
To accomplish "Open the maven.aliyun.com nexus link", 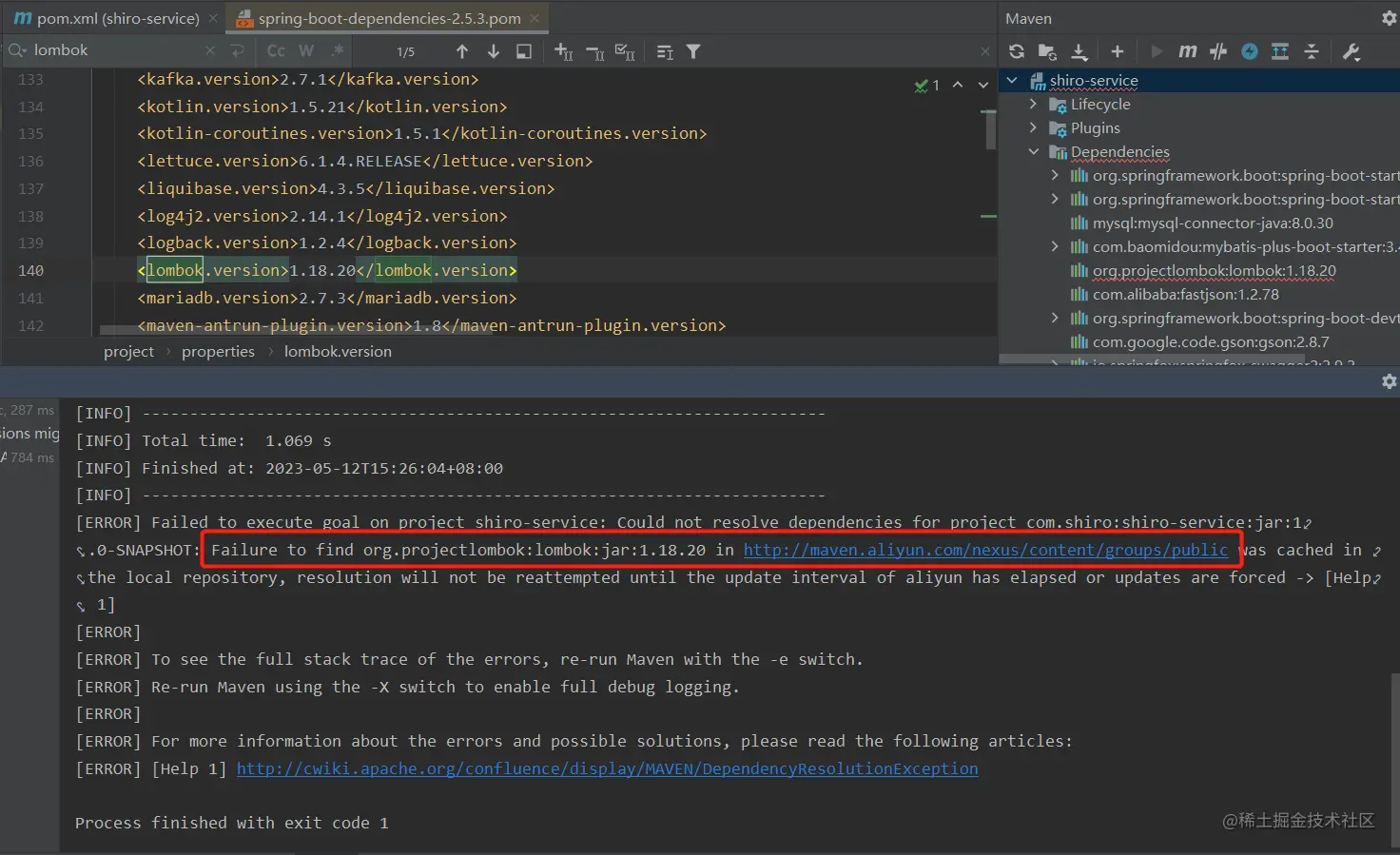I will tap(985, 550).
